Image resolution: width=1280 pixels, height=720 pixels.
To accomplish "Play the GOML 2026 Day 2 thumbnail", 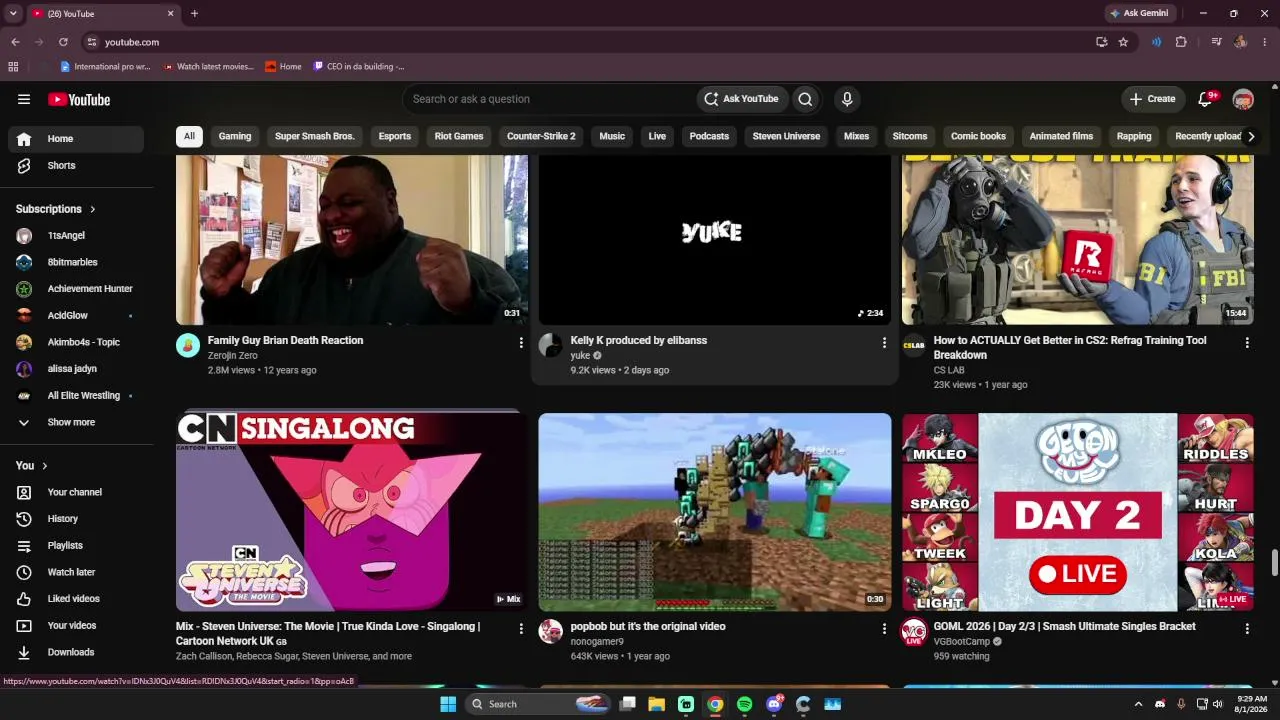I will point(1078,512).
